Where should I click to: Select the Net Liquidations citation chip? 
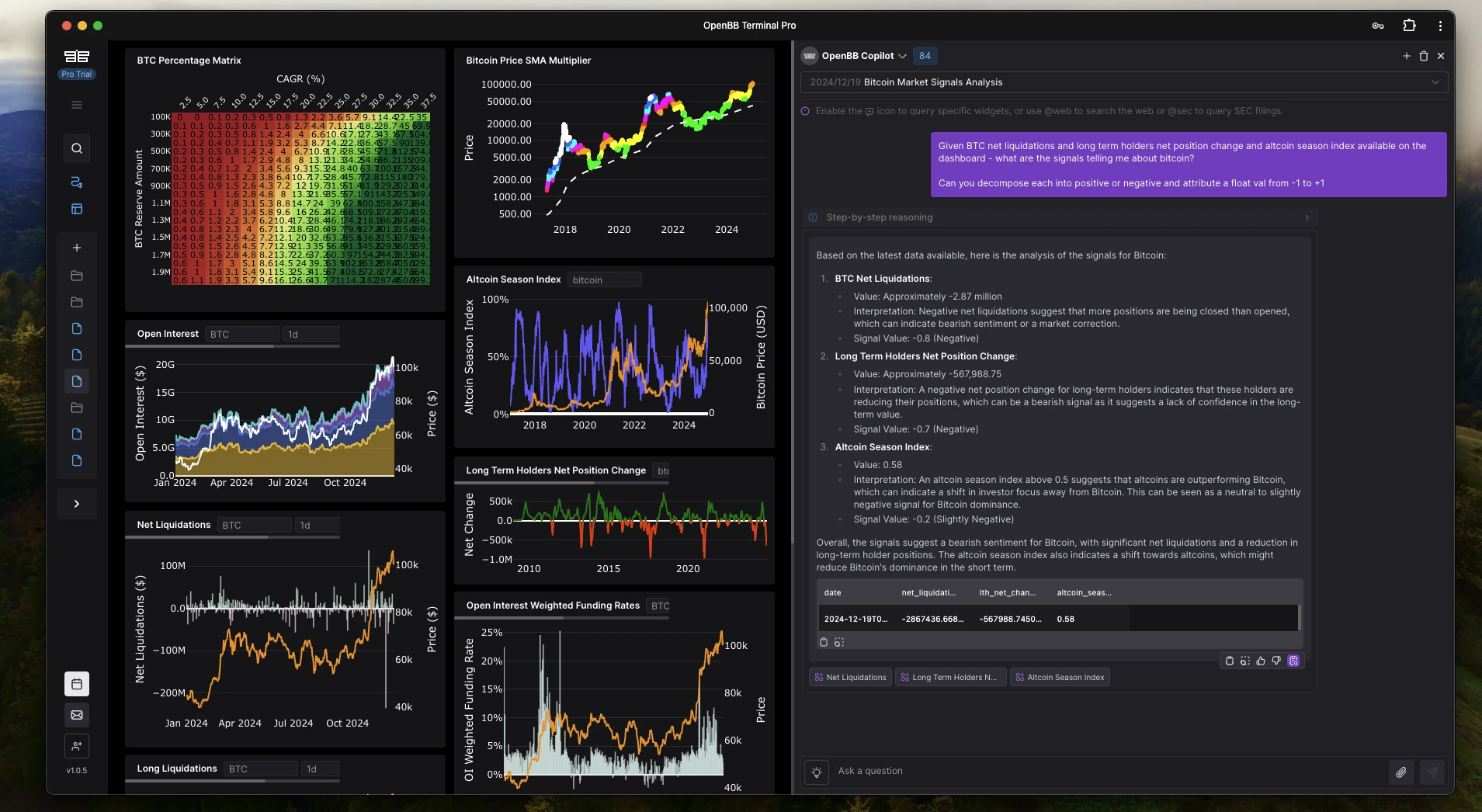tap(850, 677)
